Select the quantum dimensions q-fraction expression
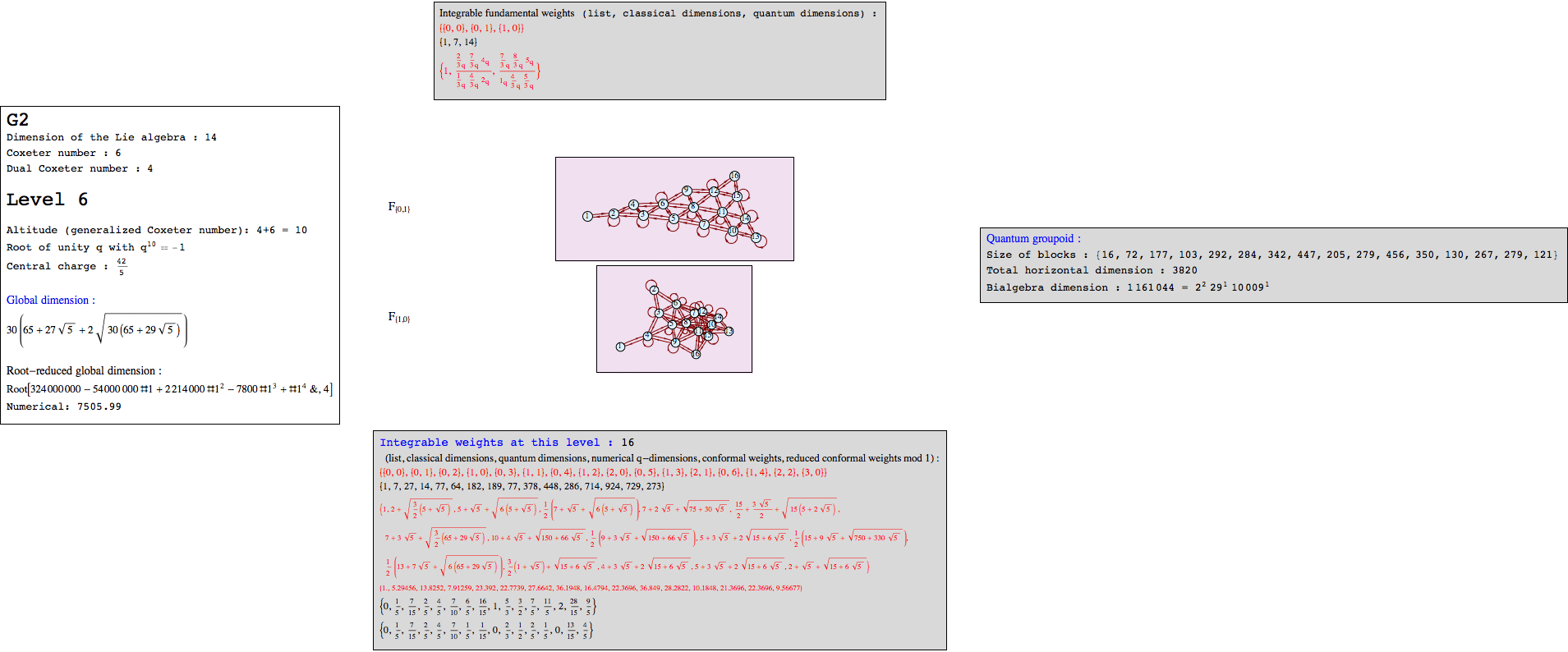Image resolution: width=1568 pixels, height=652 pixels. click(x=490, y=71)
